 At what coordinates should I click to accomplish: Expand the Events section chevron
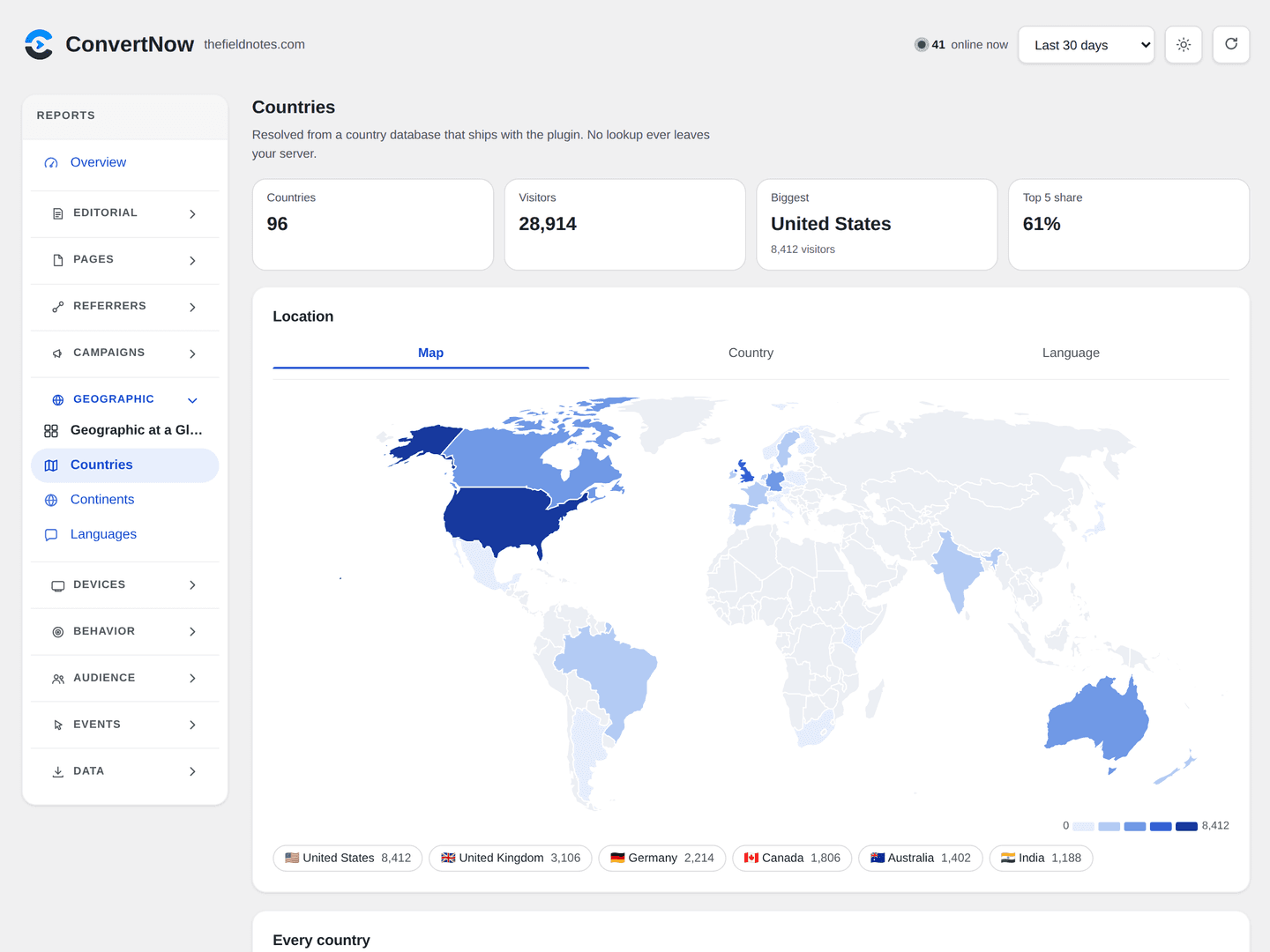point(192,725)
